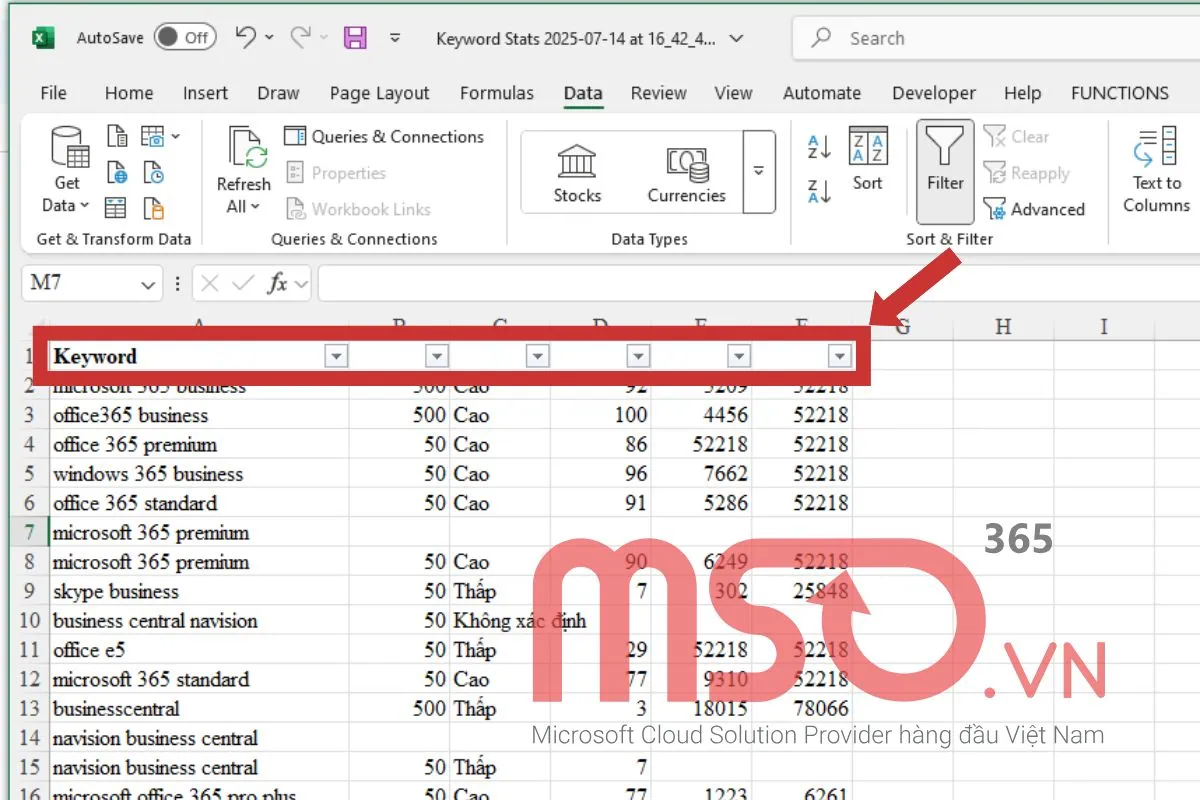Click Refresh All button

click(243, 170)
